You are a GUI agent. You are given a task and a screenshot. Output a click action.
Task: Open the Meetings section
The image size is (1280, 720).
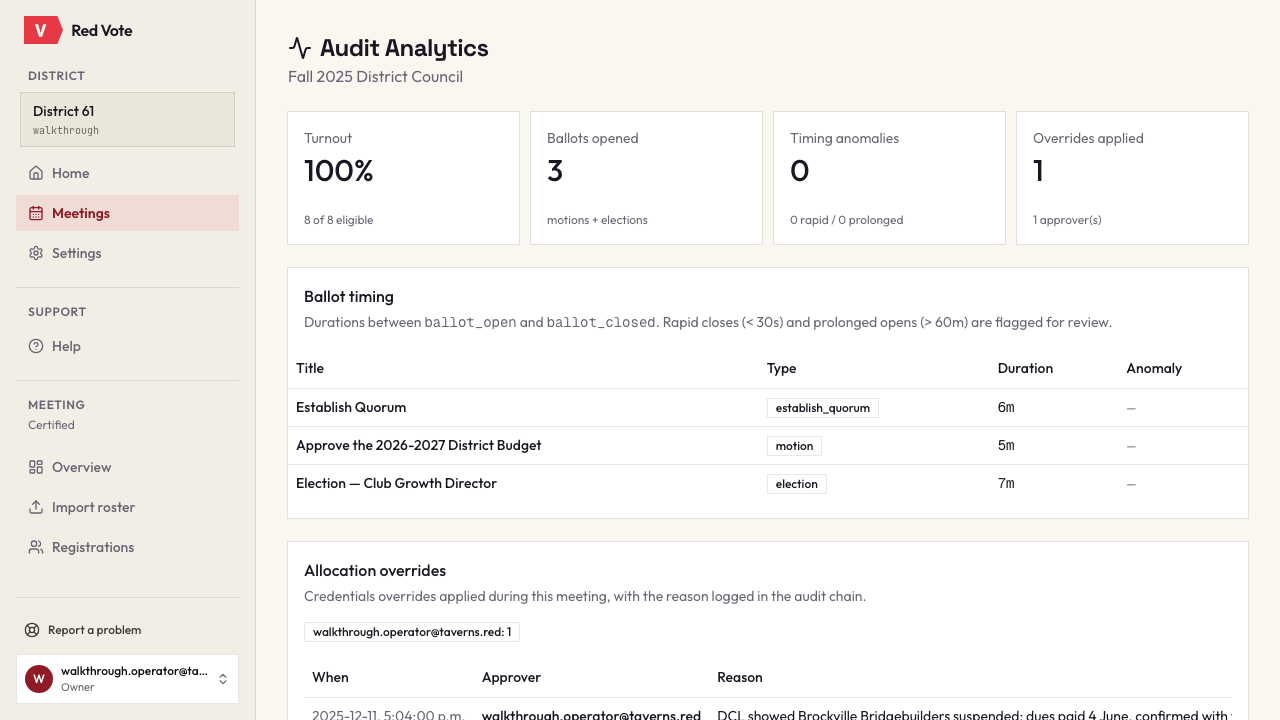127,213
